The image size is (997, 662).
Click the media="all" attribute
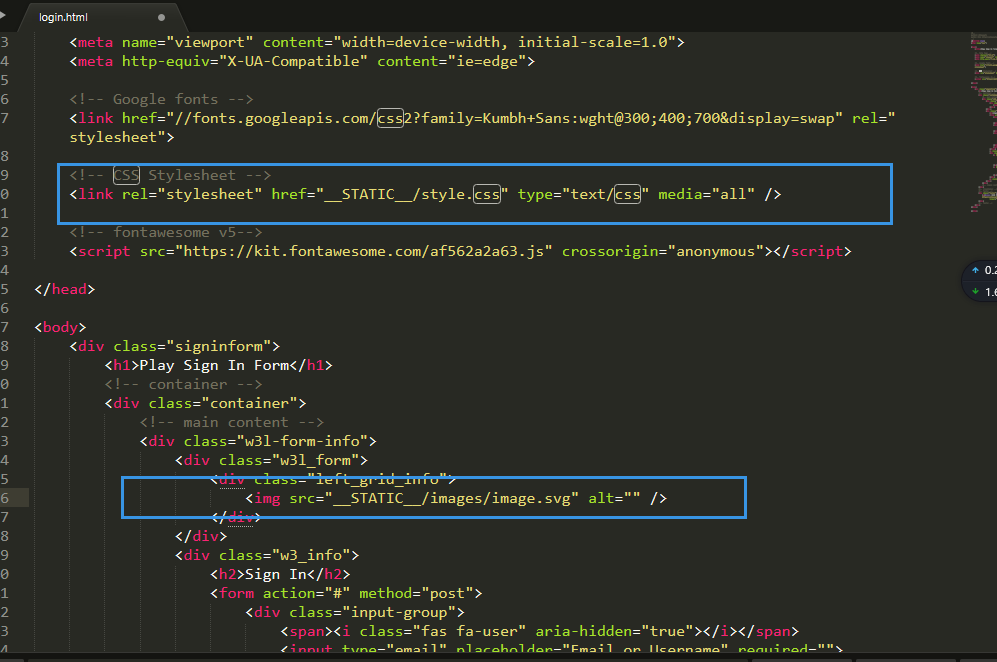(x=706, y=195)
